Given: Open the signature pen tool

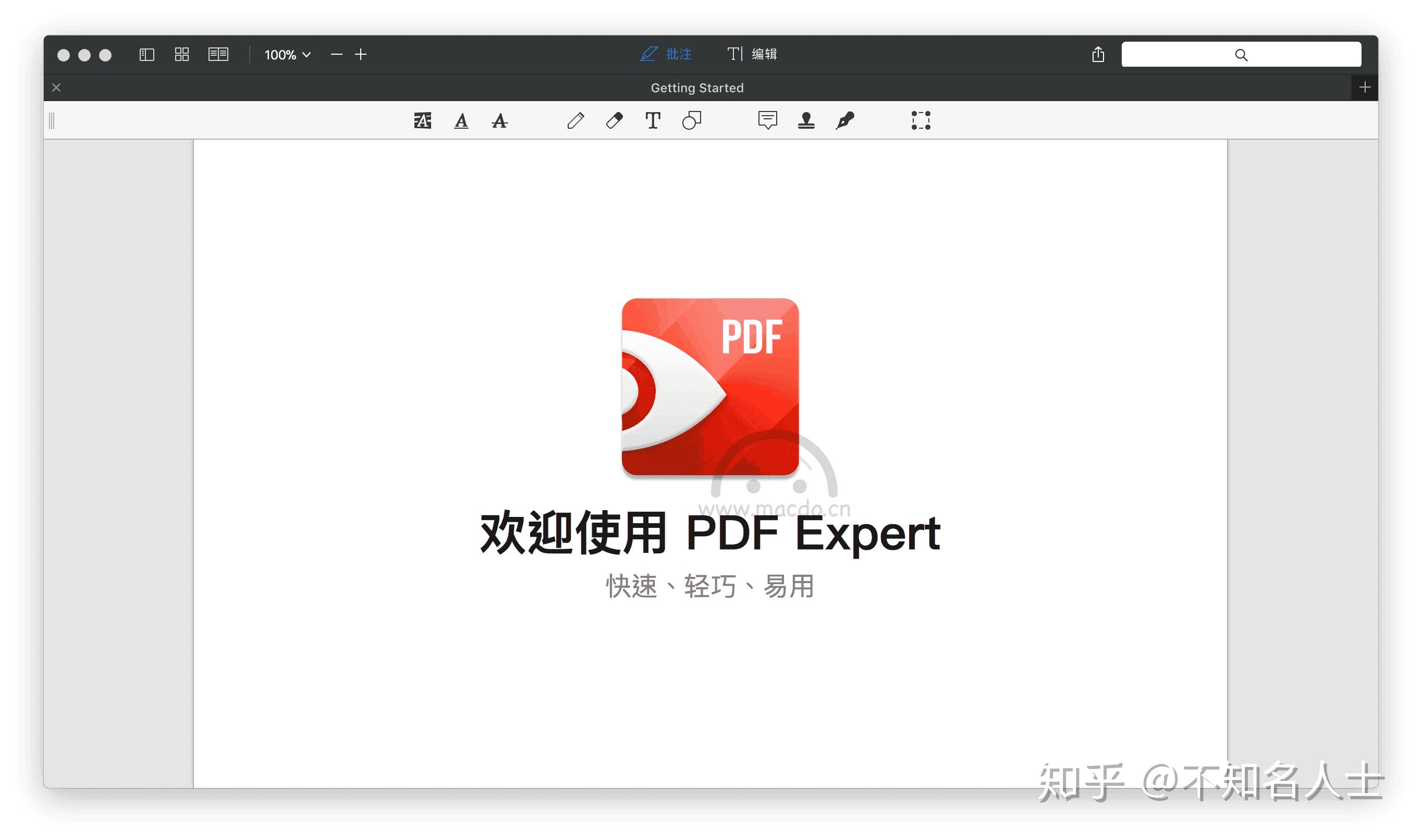Looking at the screenshot, I should click(845, 120).
